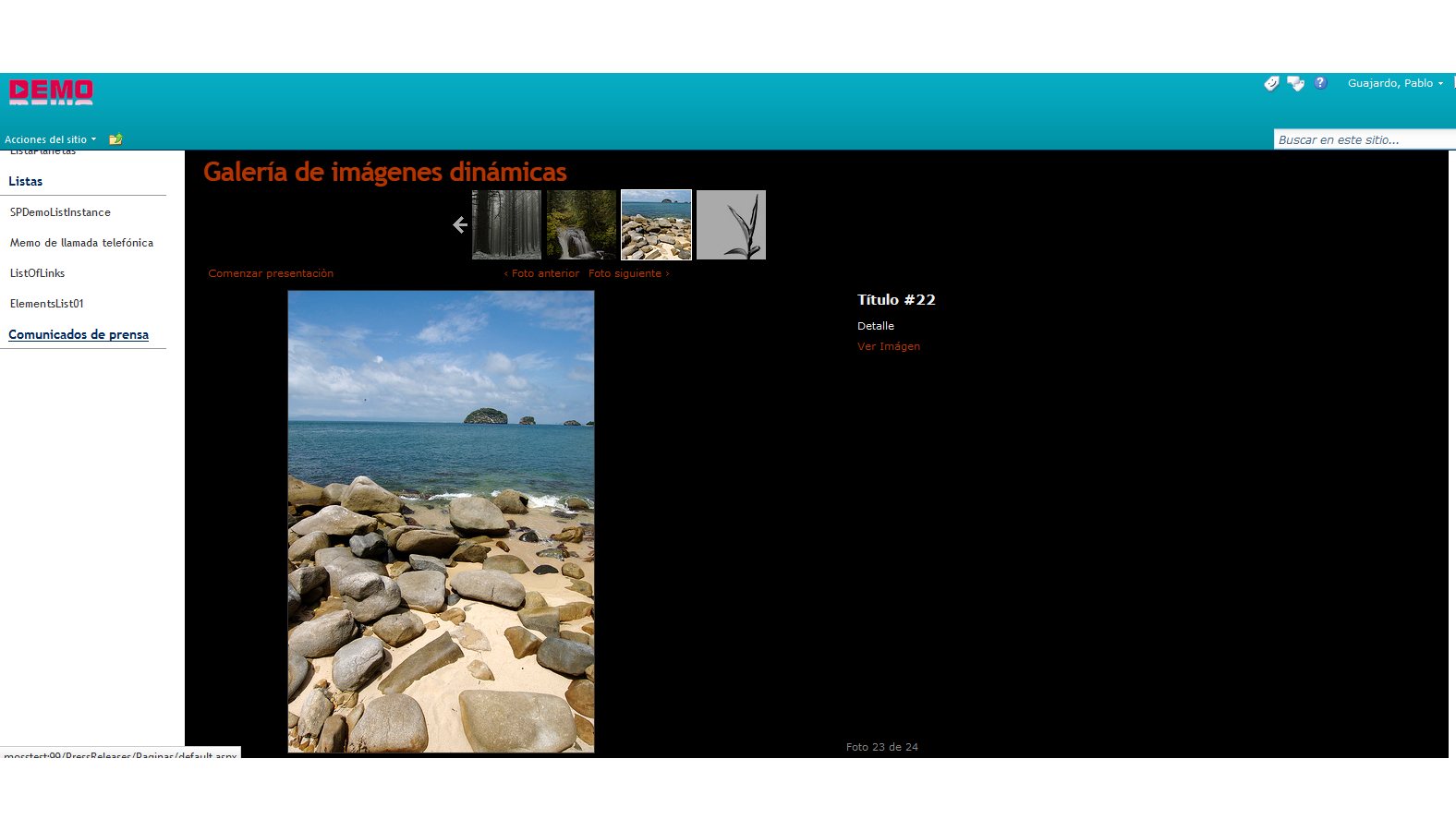This screenshot has height=831, width=1456.
Task: Click Foto anterior link
Action: 541,273
